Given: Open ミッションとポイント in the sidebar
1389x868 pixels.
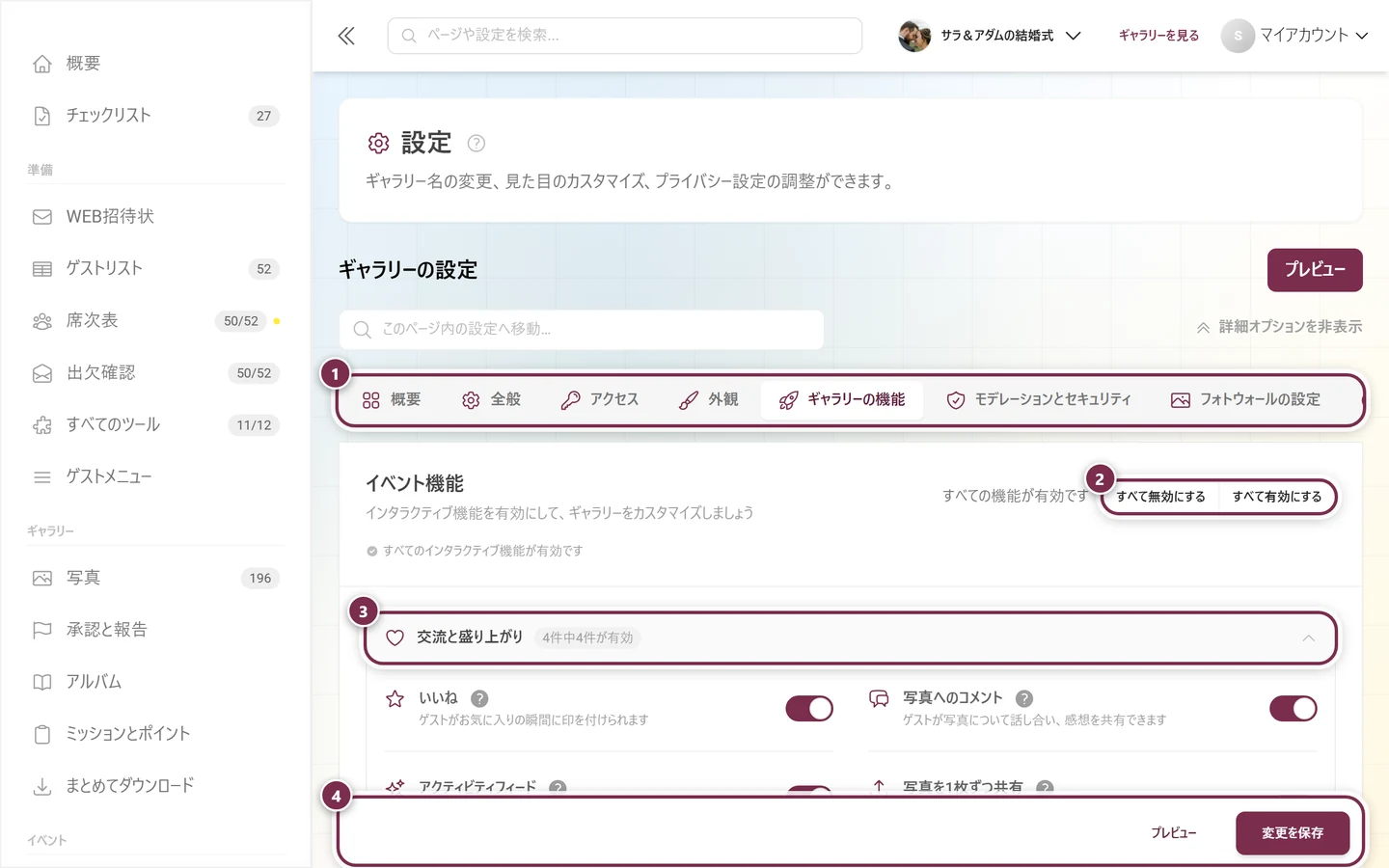Looking at the screenshot, I should point(155,735).
